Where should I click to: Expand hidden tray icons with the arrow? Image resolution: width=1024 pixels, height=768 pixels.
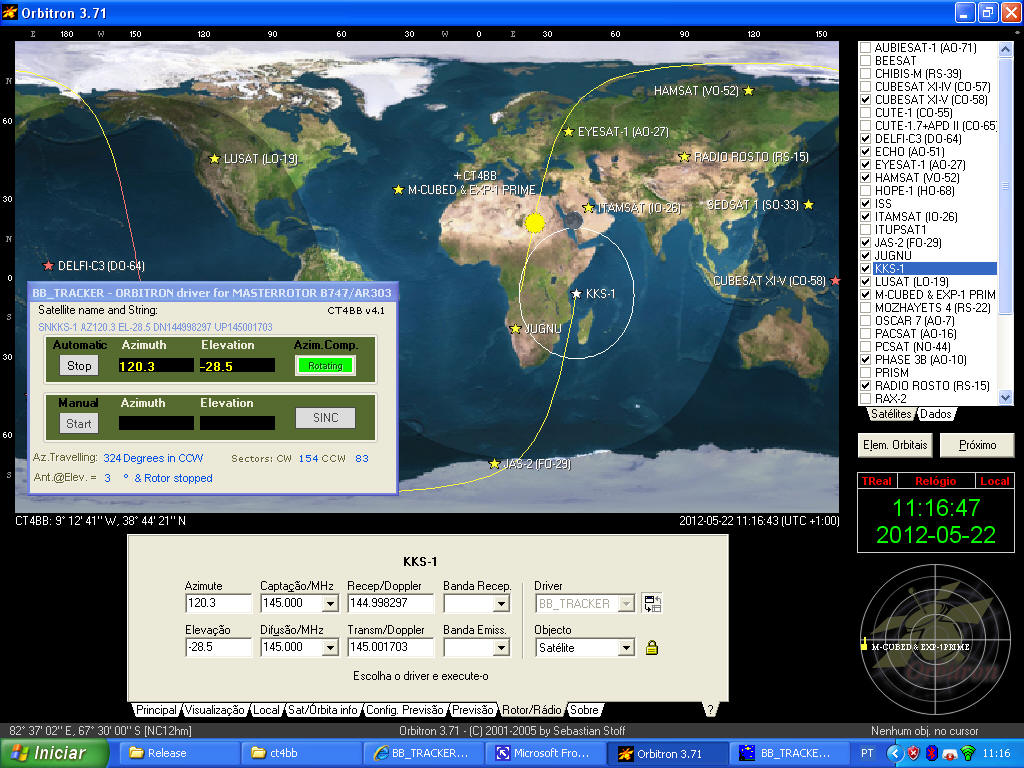pyautogui.click(x=895, y=753)
